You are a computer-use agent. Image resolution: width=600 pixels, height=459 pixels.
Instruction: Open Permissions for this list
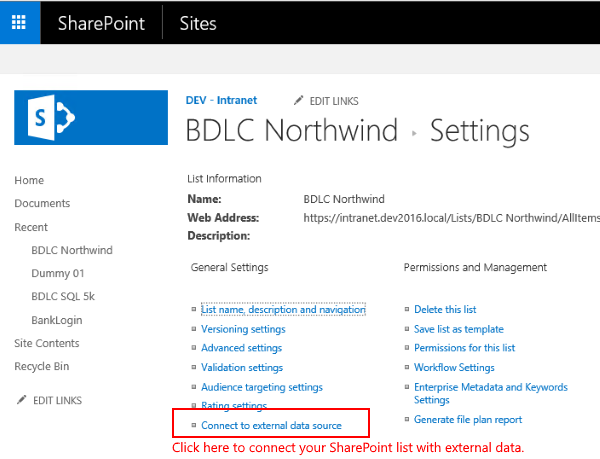click(x=464, y=348)
